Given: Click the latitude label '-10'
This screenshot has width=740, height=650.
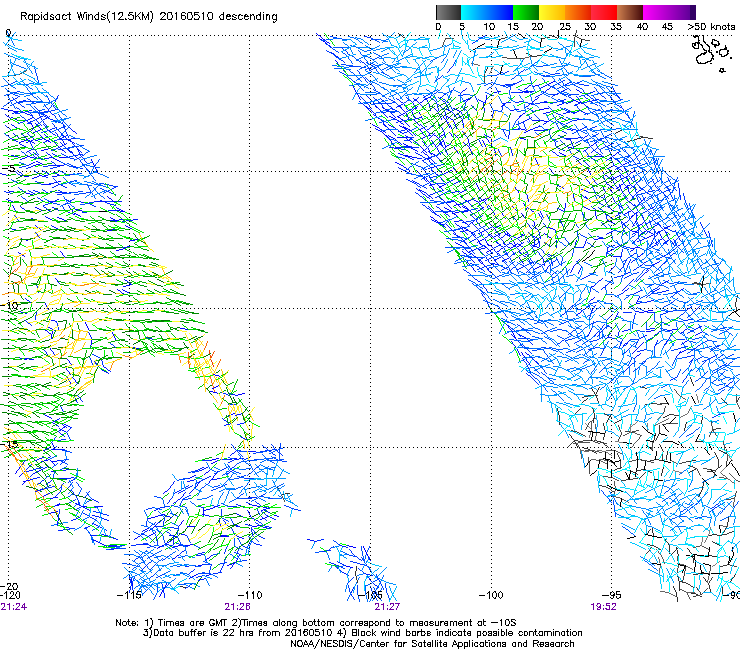Looking at the screenshot, I should 9,305.
